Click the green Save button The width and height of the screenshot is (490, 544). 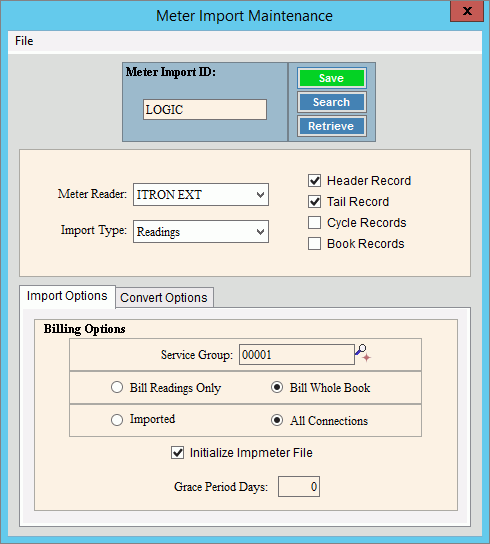(x=331, y=78)
